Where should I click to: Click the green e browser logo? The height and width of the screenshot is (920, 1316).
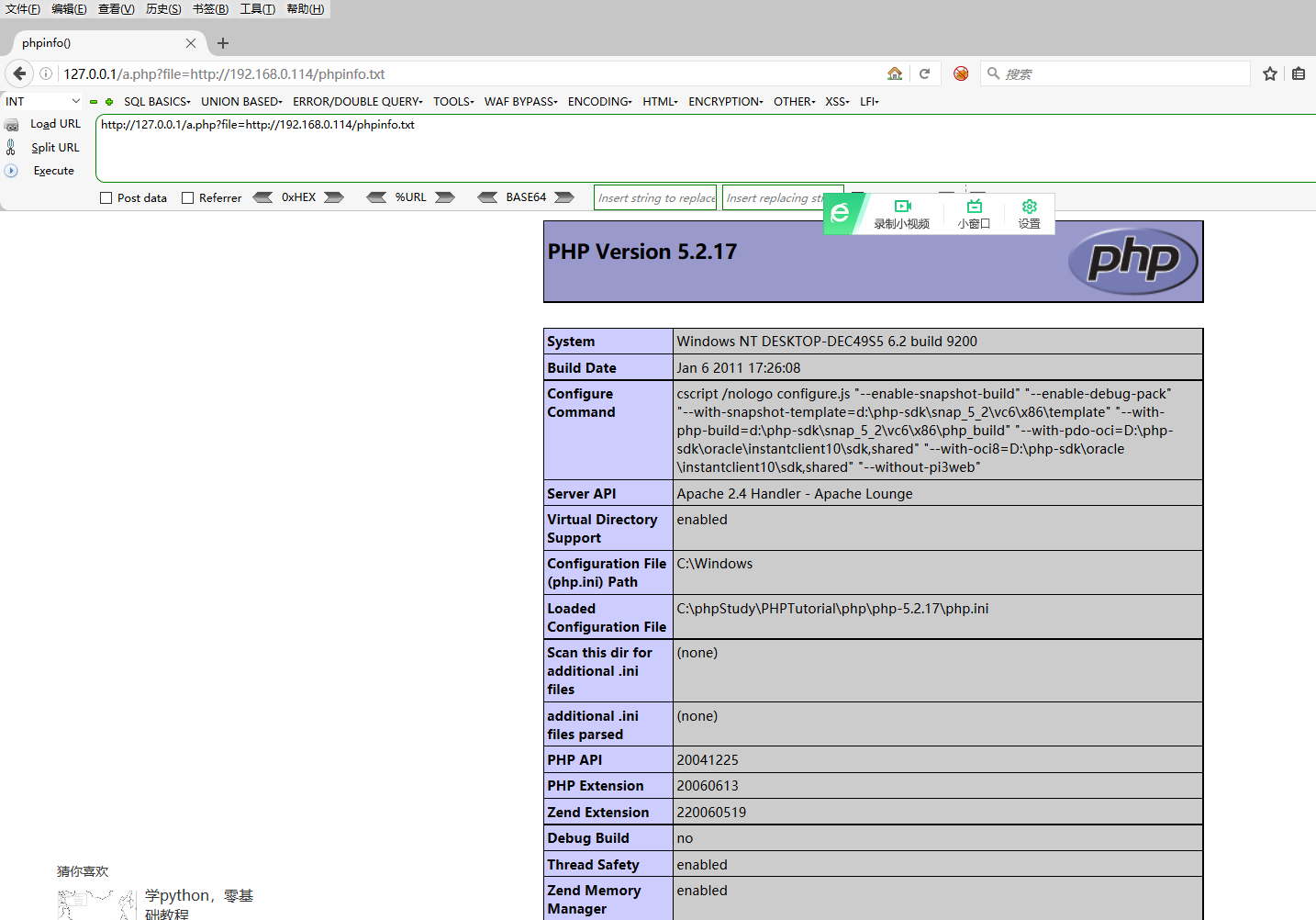click(x=841, y=214)
